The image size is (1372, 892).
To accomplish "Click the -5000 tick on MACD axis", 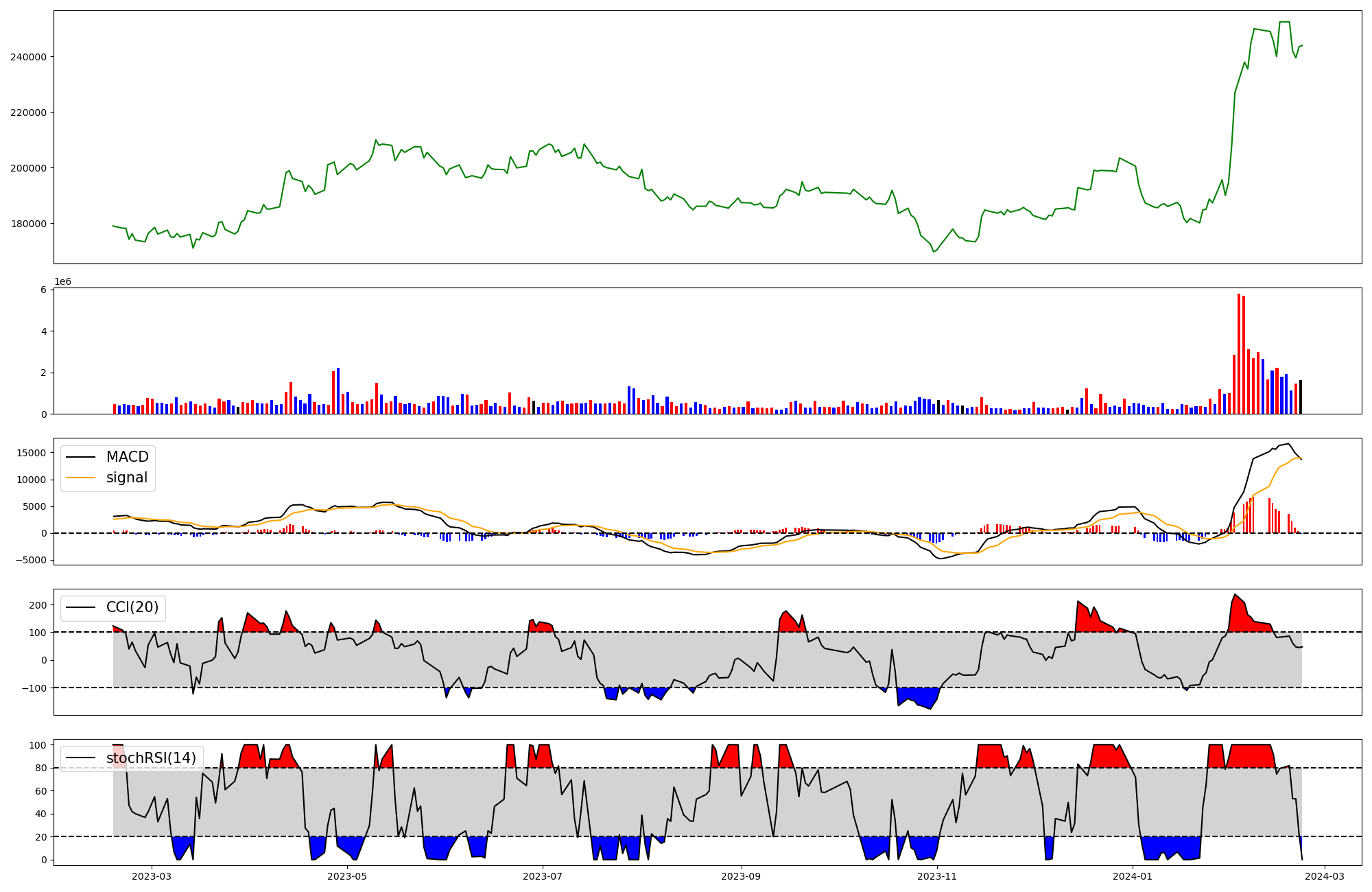I will click(x=32, y=560).
